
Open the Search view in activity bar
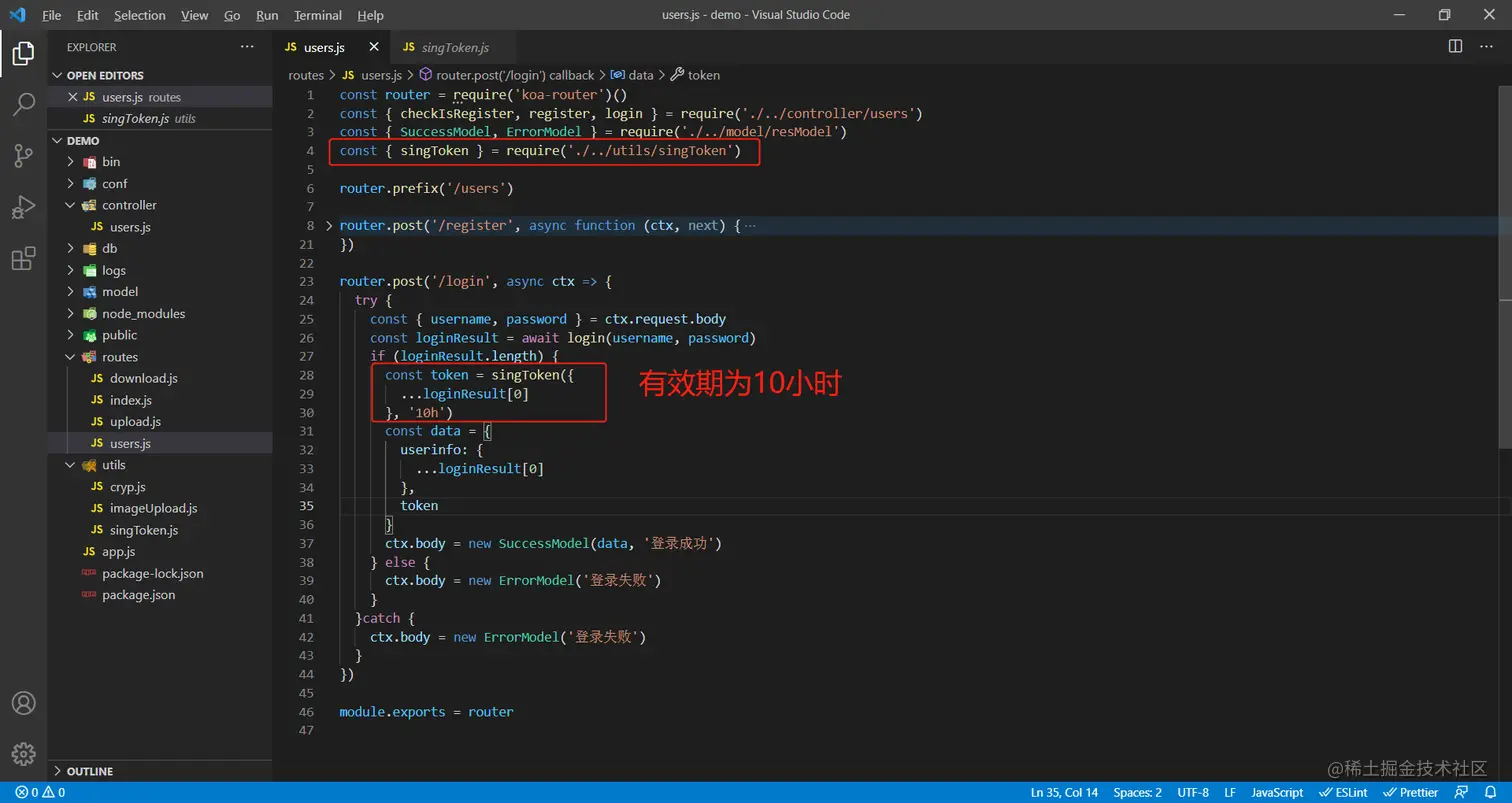coord(23,104)
